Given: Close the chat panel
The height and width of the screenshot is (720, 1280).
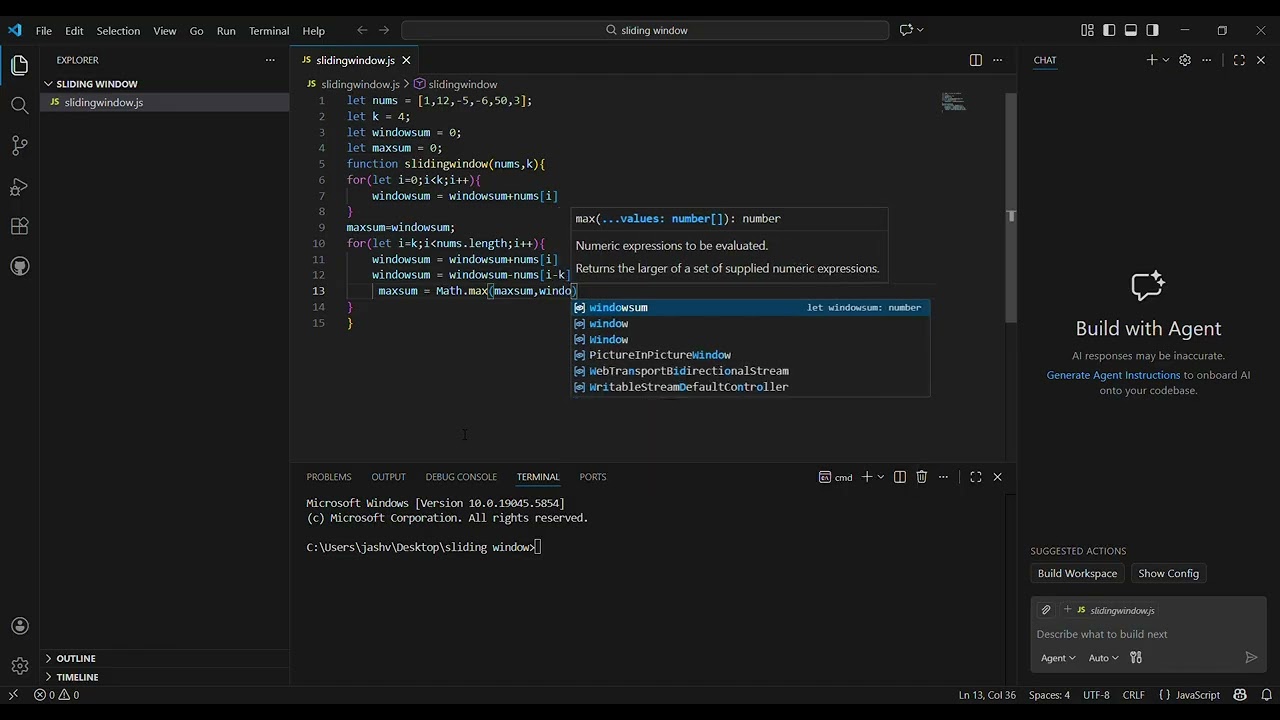Looking at the screenshot, I should click(x=1260, y=60).
